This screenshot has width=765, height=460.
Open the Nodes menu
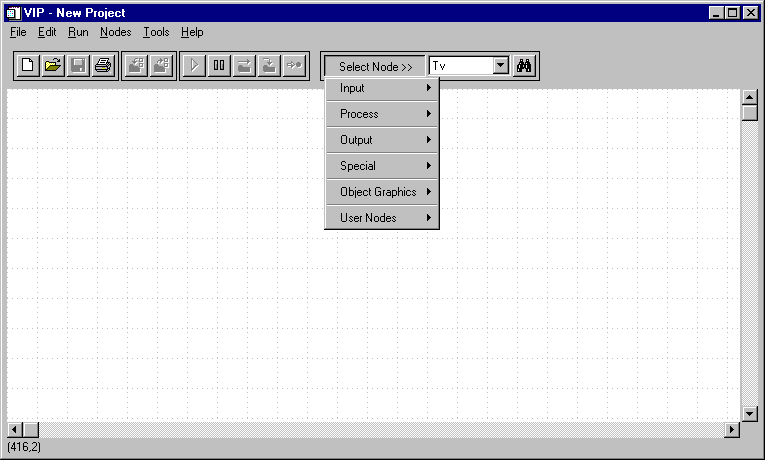115,32
